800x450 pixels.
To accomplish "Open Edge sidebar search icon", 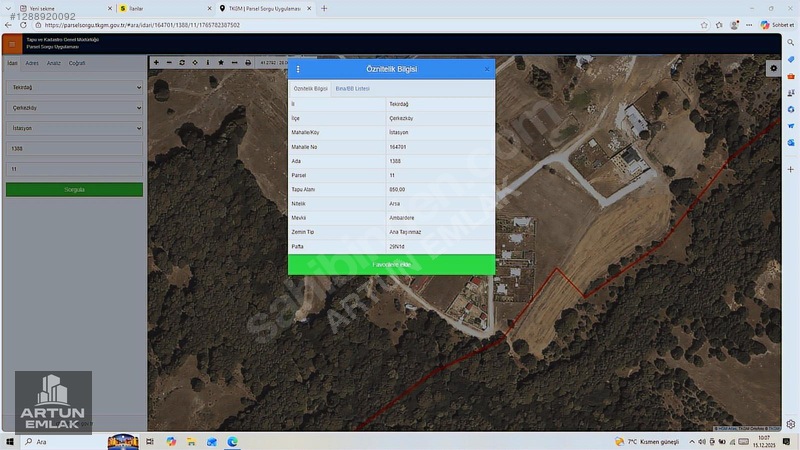I will [790, 43].
